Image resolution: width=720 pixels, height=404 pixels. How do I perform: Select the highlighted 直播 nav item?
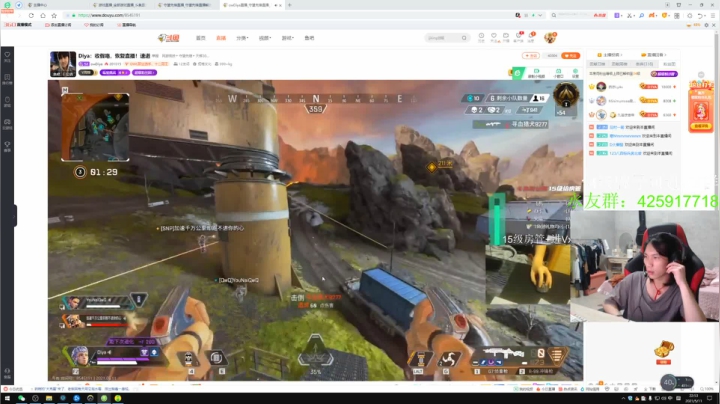tap(221, 38)
